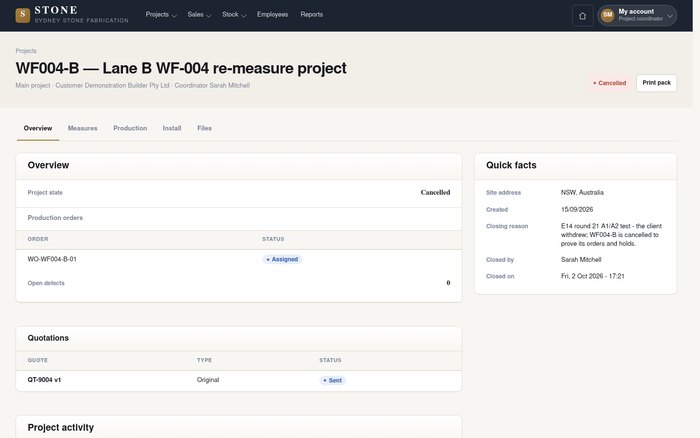Viewport: 700px width, 438px height.
Task: Click the Projects breadcrumb link
Action: click(26, 51)
